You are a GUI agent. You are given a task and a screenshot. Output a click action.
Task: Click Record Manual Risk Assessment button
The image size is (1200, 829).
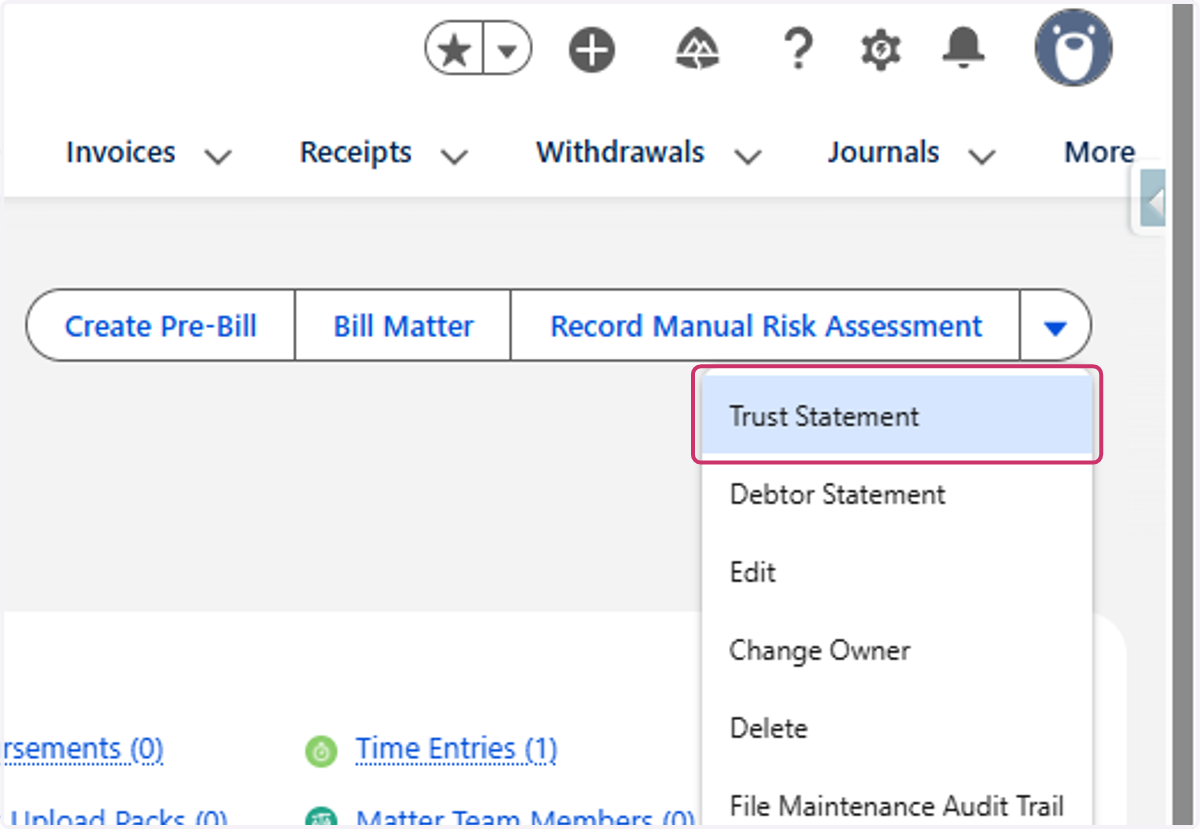pyautogui.click(x=766, y=326)
